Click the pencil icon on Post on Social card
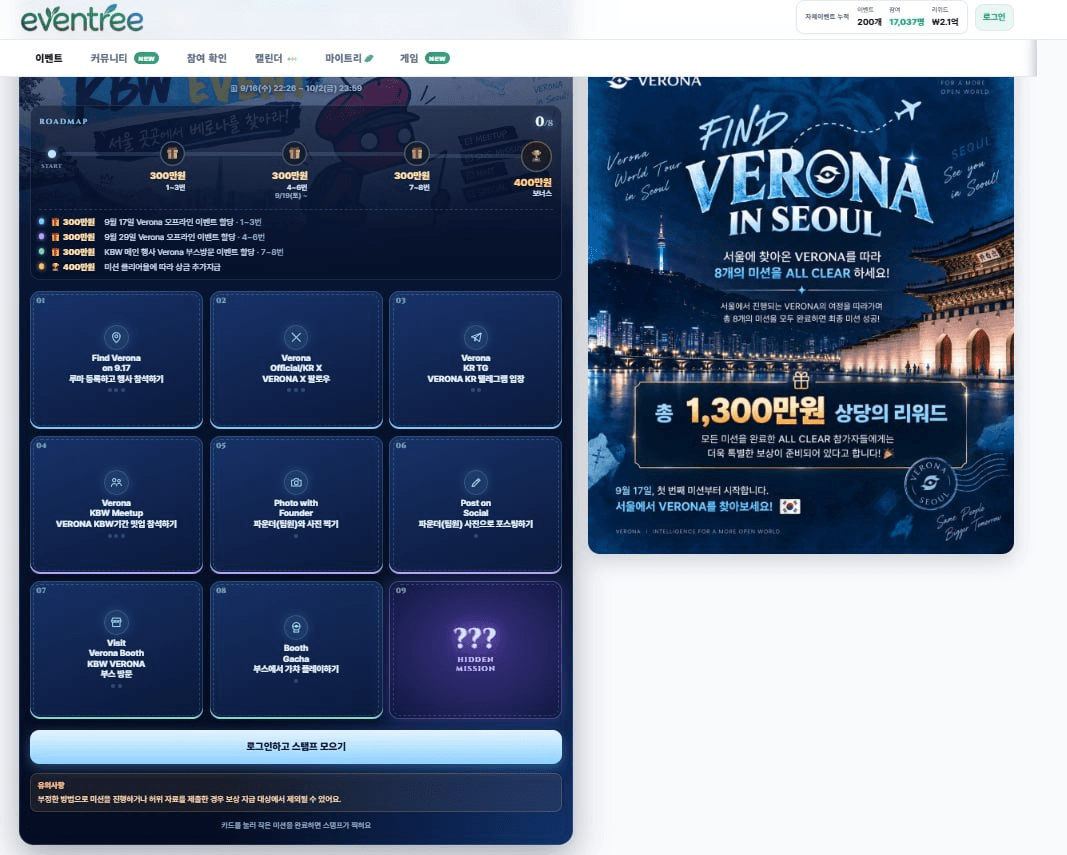Image resolution: width=1067 pixels, height=855 pixels. [476, 482]
